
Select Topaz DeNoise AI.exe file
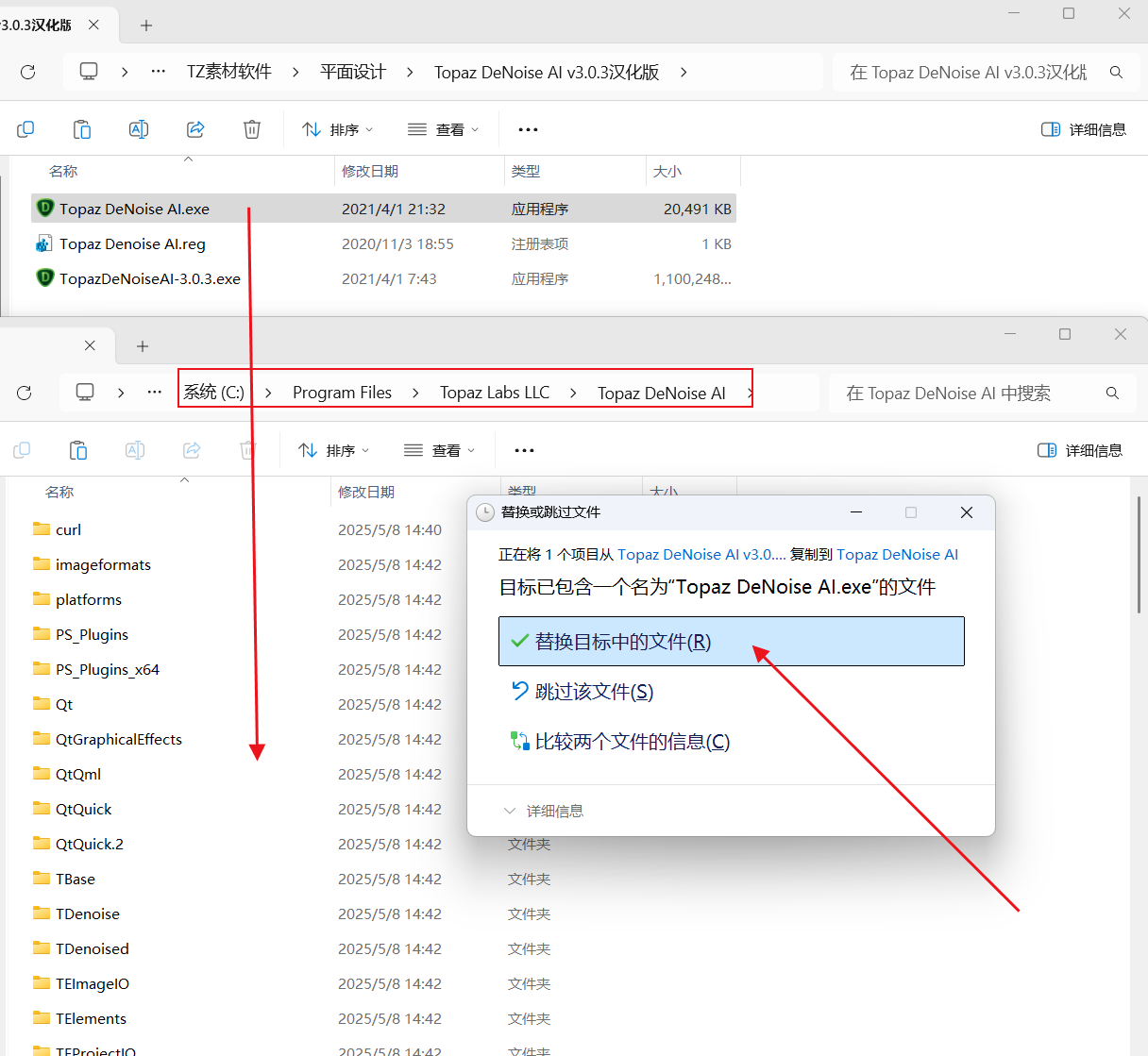click(383, 209)
